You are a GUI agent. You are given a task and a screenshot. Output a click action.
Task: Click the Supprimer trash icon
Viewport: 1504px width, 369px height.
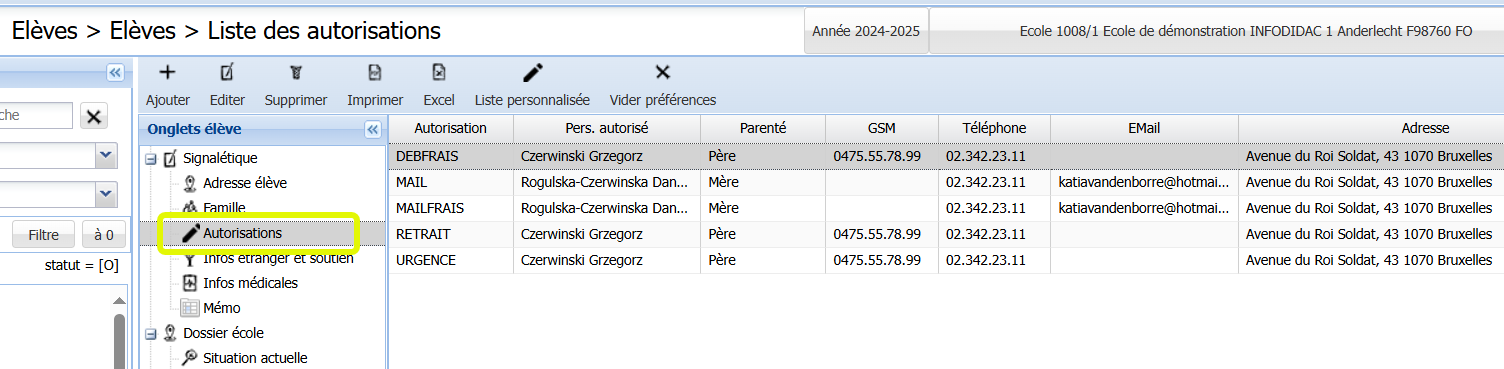tap(295, 72)
